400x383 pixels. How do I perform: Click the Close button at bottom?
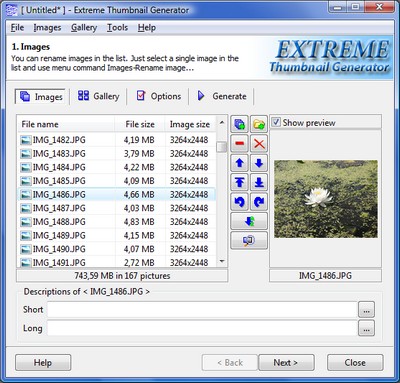click(x=355, y=362)
